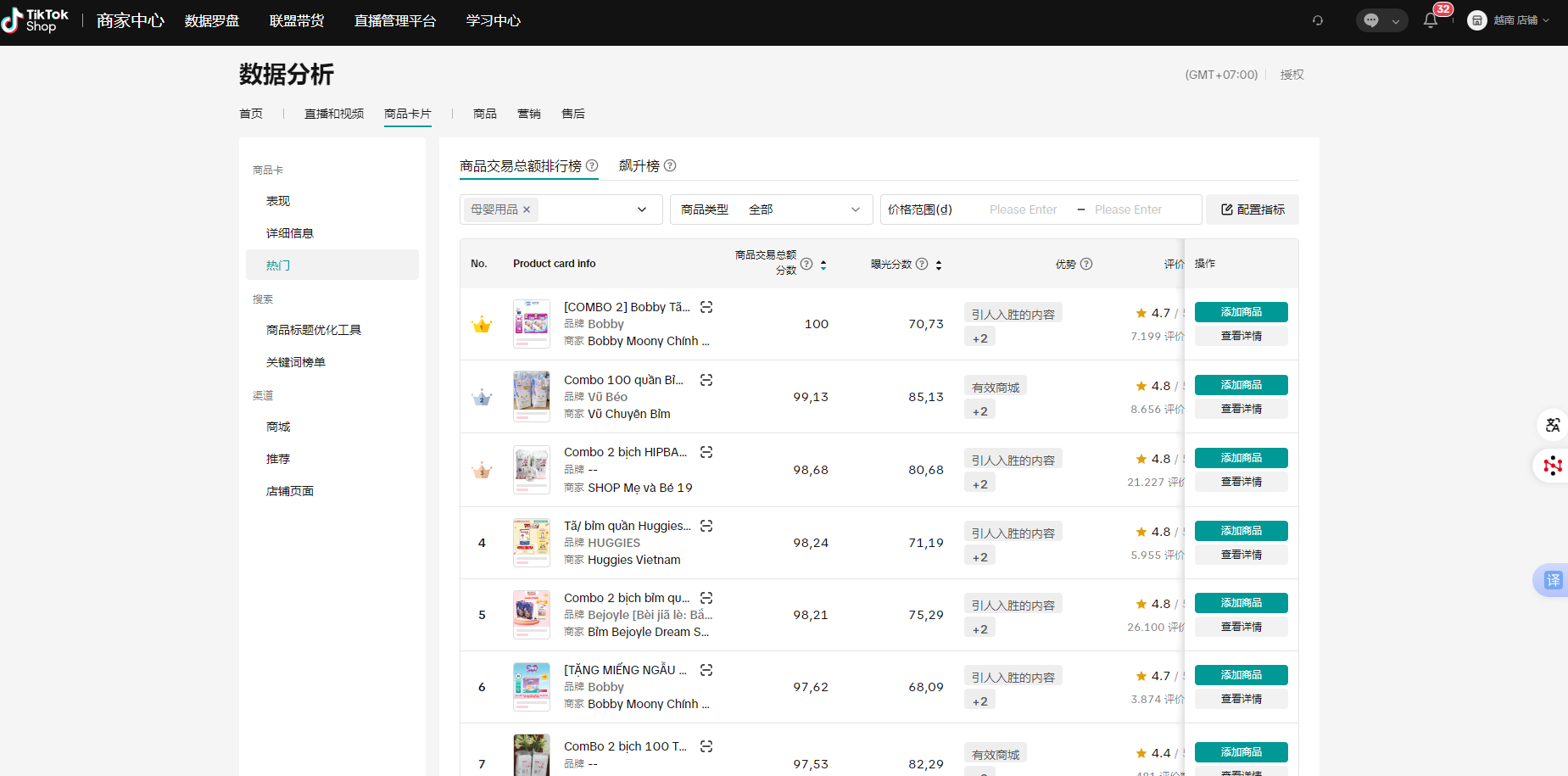The height and width of the screenshot is (776, 1568).
Task: Click help icon next to 商品交易总额排行榜
Action: [592, 165]
